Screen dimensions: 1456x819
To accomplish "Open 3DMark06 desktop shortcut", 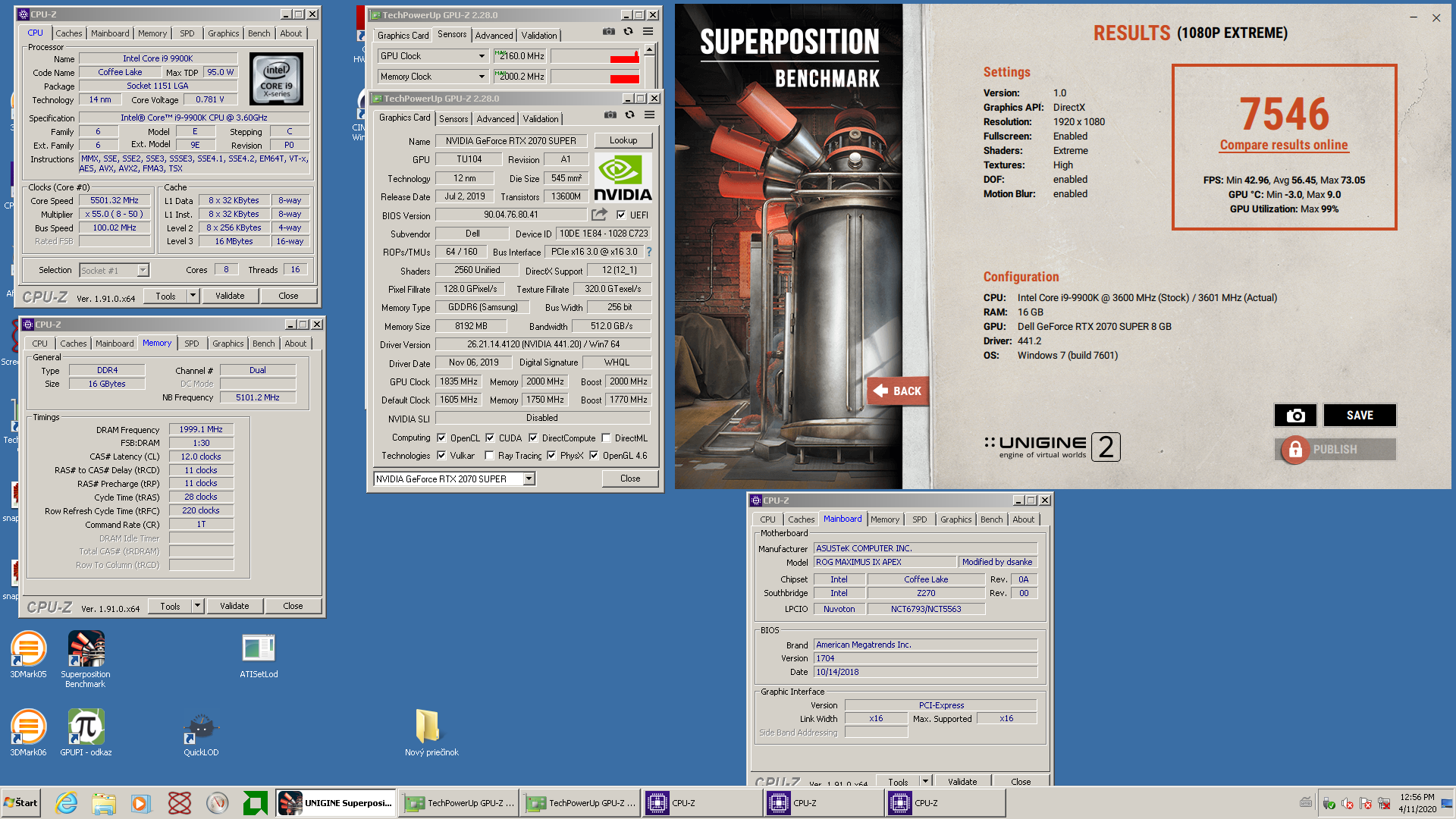I will click(x=28, y=733).
